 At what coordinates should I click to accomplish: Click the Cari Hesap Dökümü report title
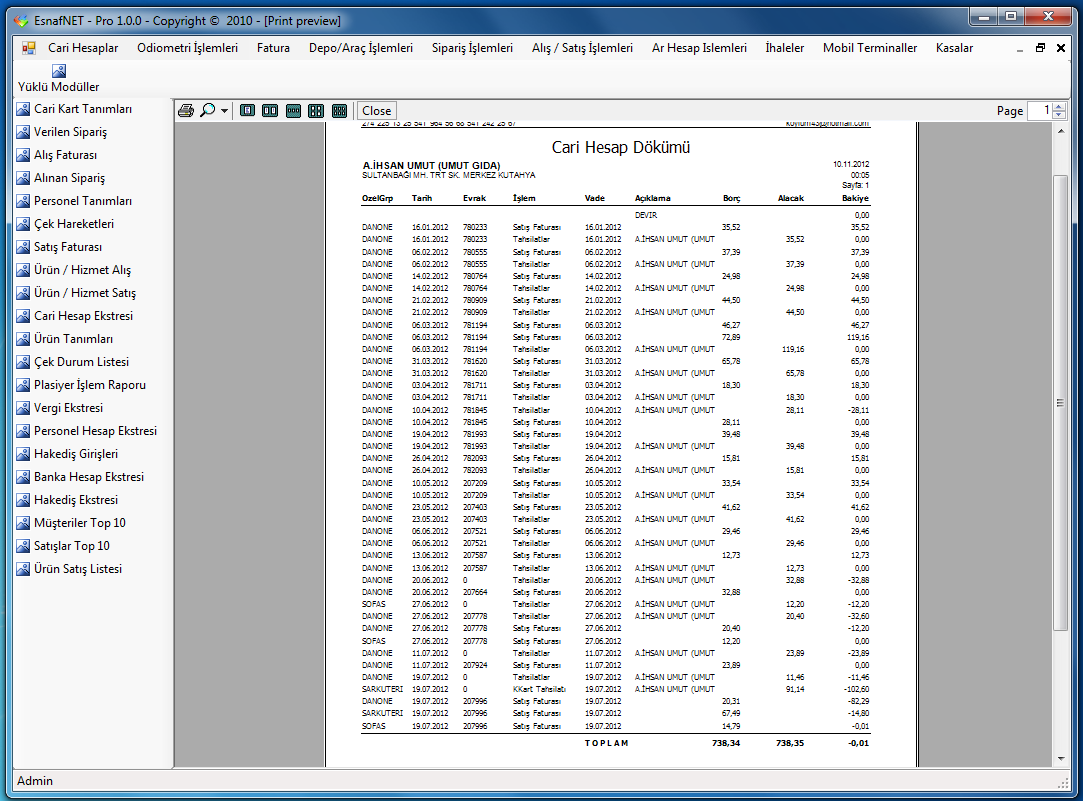(x=621, y=147)
